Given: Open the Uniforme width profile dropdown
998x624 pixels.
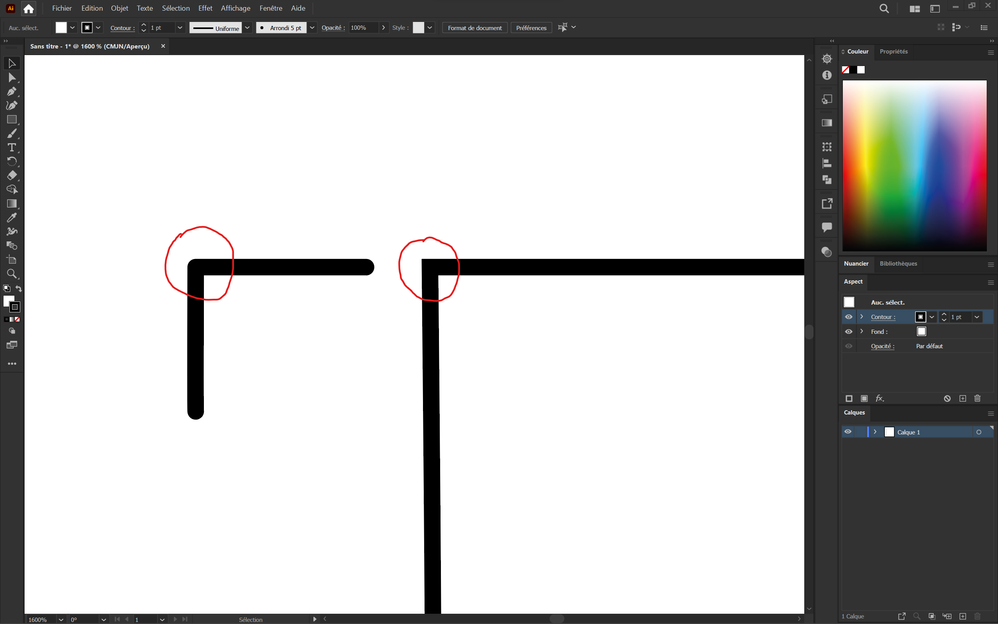Looking at the screenshot, I should pos(247,27).
